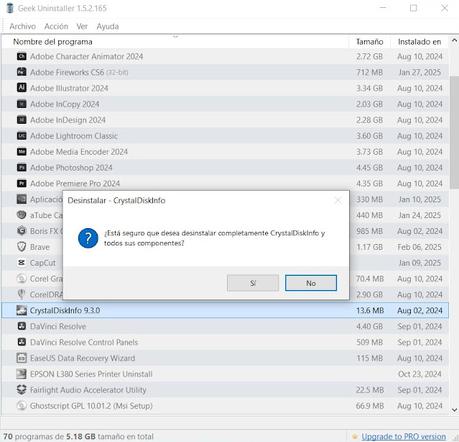Click the 70 programas status bar text
The width and height of the screenshot is (459, 442).
click(78, 436)
